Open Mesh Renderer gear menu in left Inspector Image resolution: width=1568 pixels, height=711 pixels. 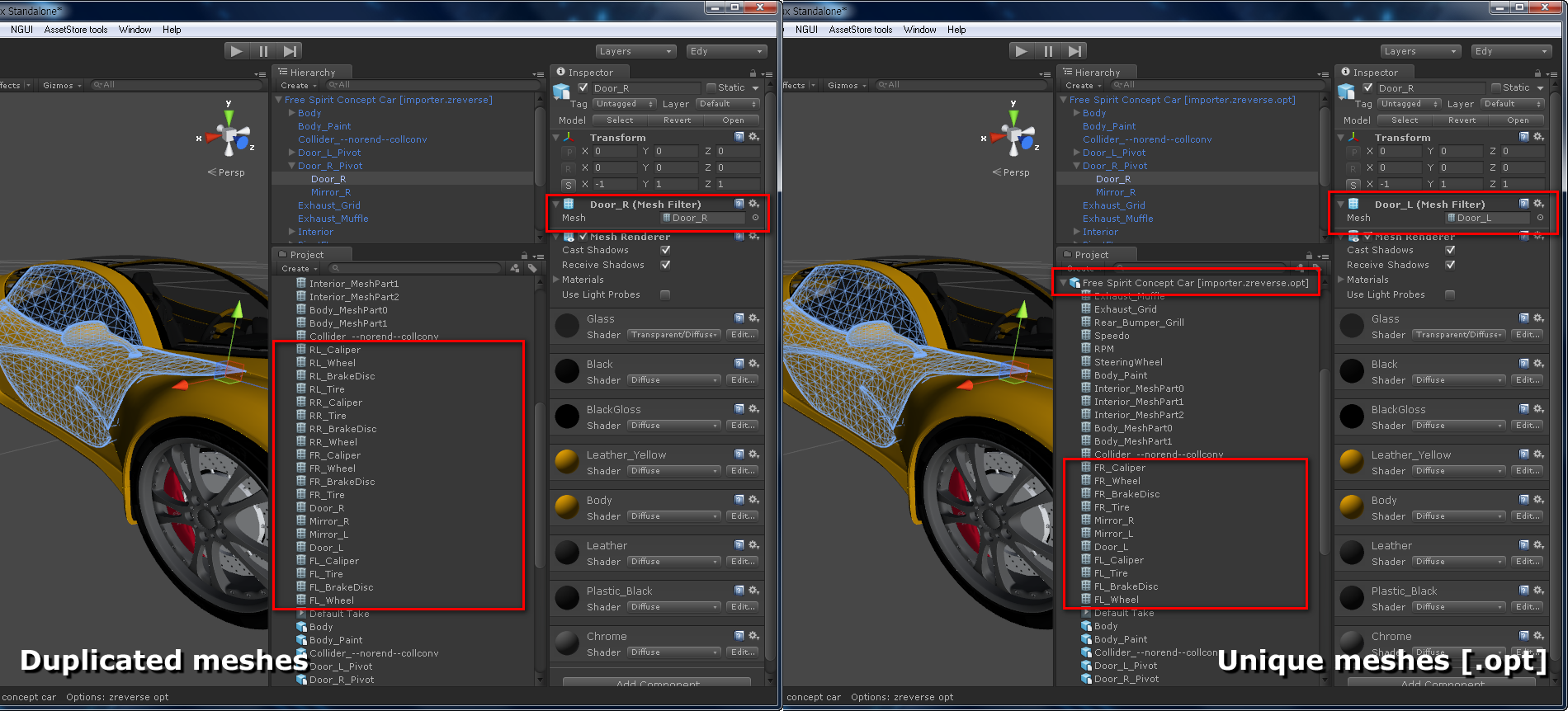point(753,237)
